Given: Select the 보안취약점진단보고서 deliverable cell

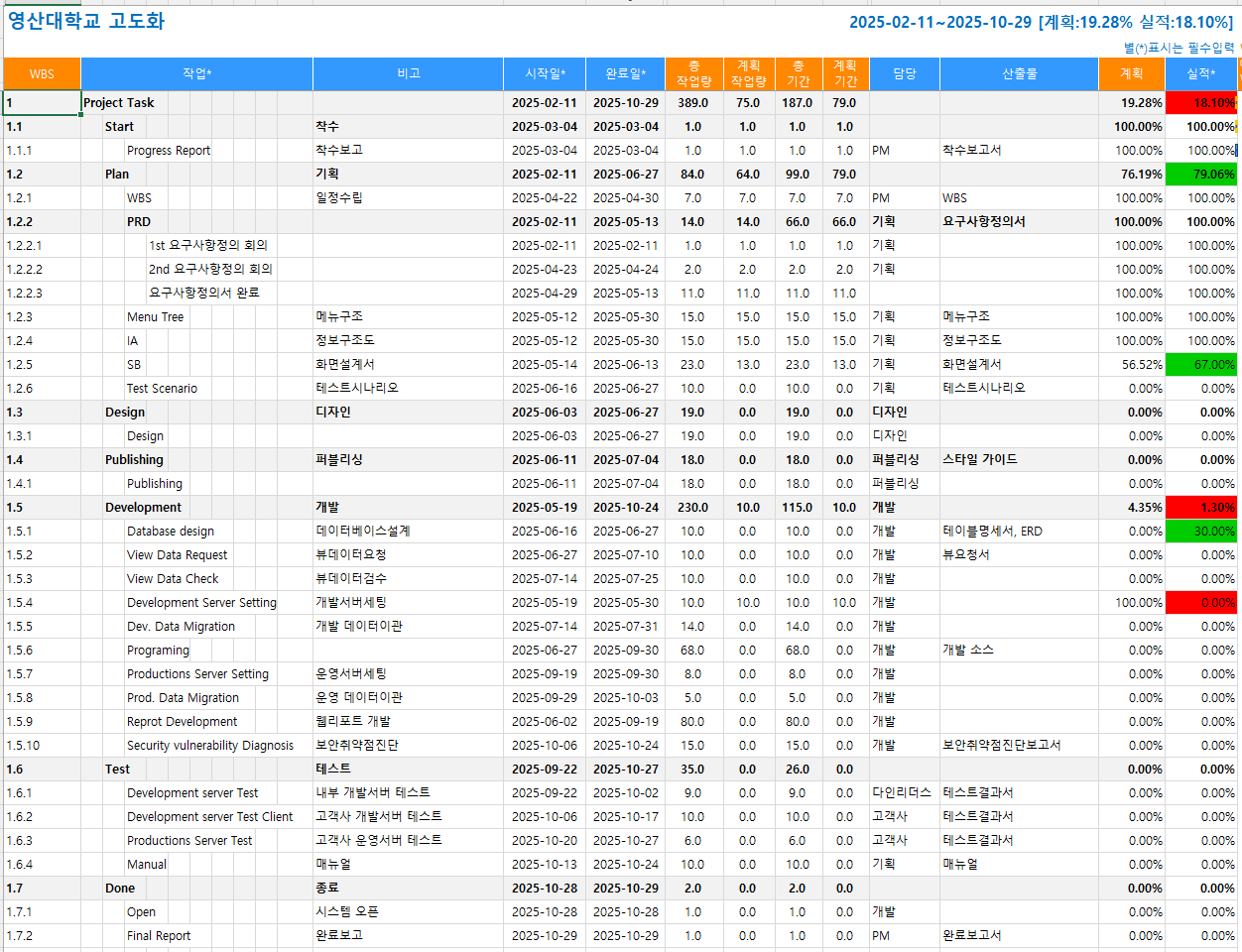Looking at the screenshot, I should coord(1001,746).
